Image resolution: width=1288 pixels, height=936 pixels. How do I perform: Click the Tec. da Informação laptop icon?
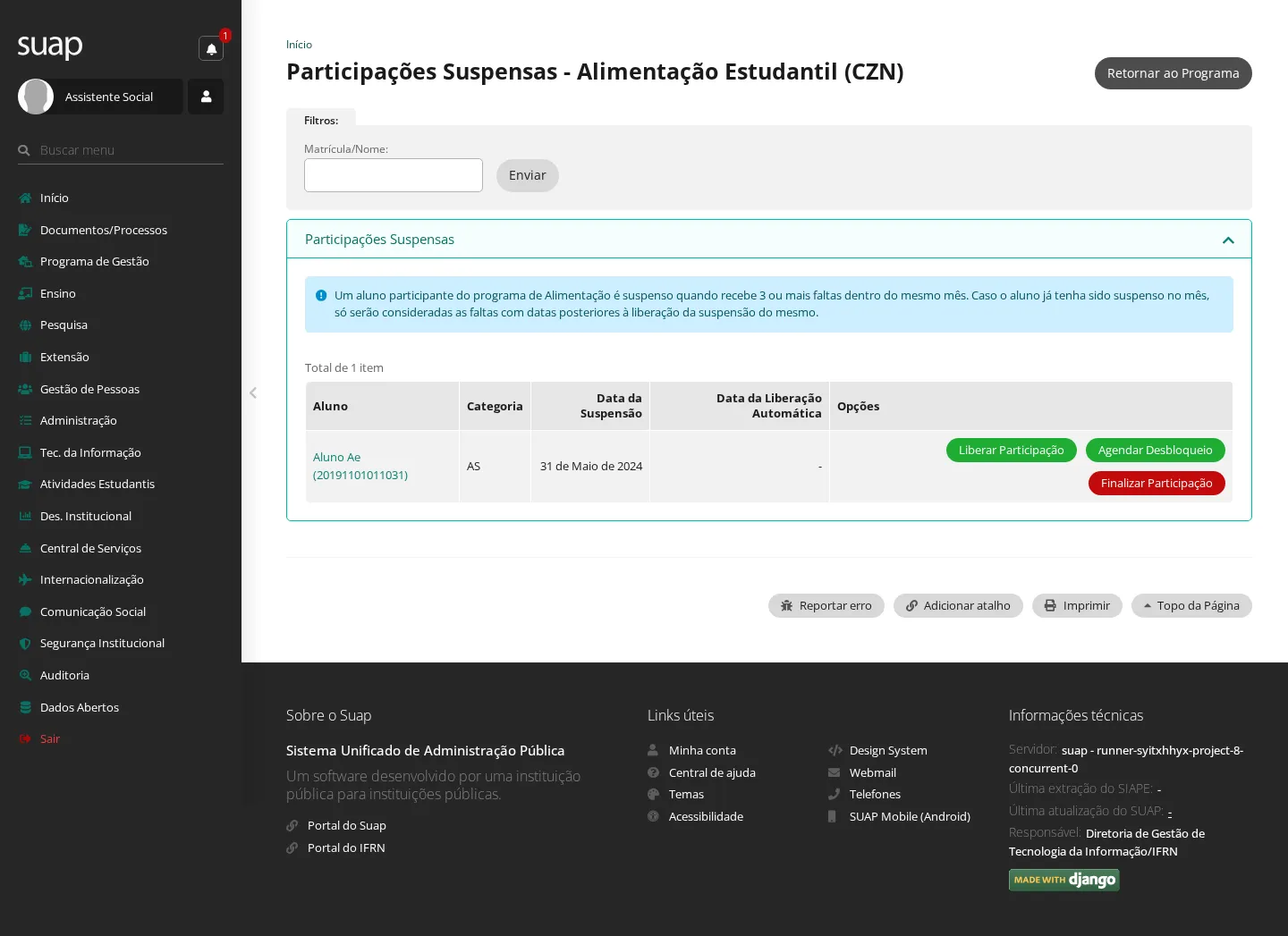[25, 452]
